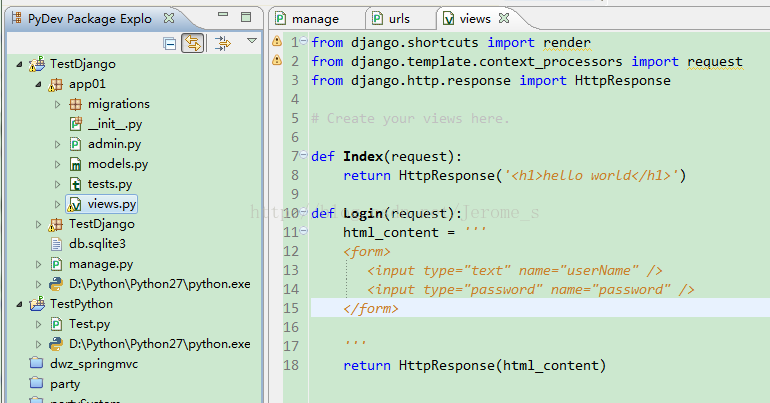770x403 pixels.
Task: Collapse the app01 package node
Action: tap(38, 84)
